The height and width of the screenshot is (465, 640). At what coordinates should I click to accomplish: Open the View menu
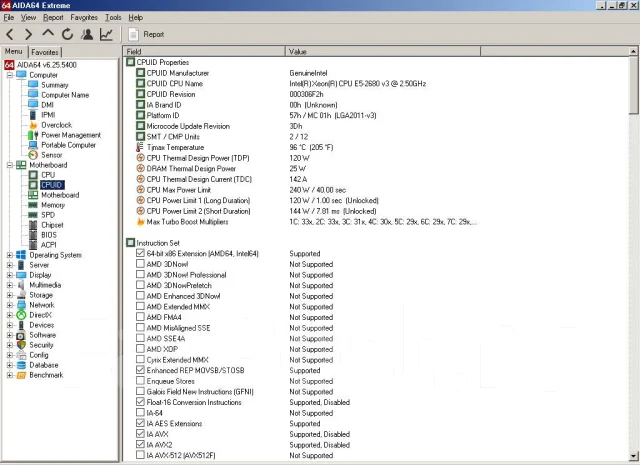coord(28,18)
